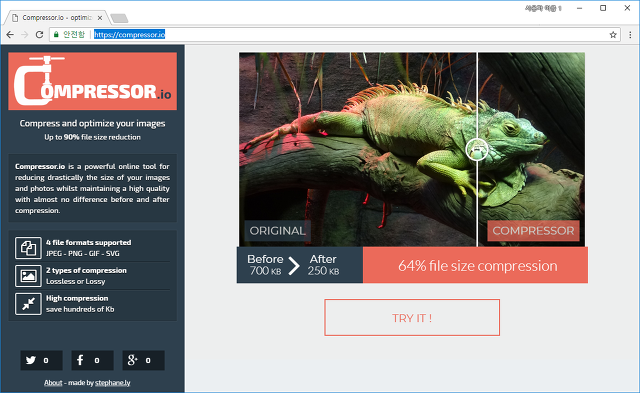The height and width of the screenshot is (393, 640).
Task: Select the Compressor.io tab
Action: tap(57, 18)
